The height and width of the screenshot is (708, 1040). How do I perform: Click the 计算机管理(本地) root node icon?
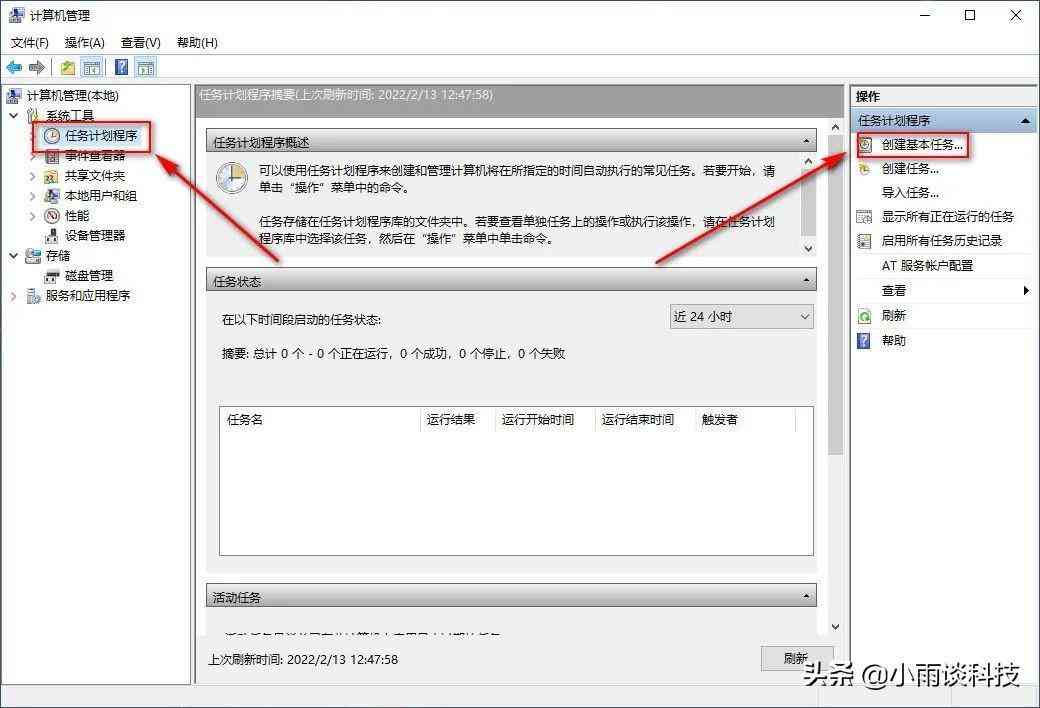click(14, 96)
